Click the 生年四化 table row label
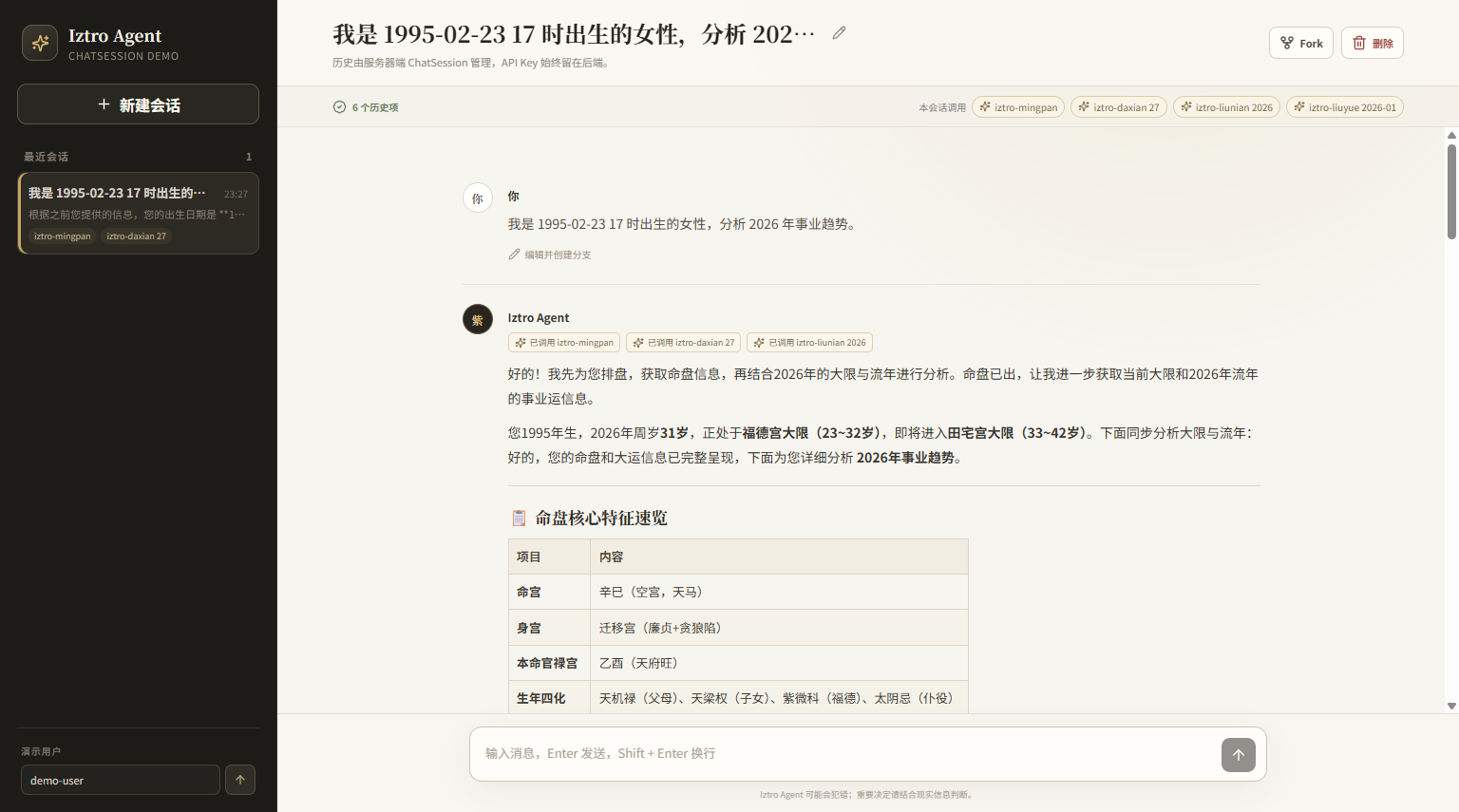Viewport: 1459px width, 812px height. coord(541,698)
